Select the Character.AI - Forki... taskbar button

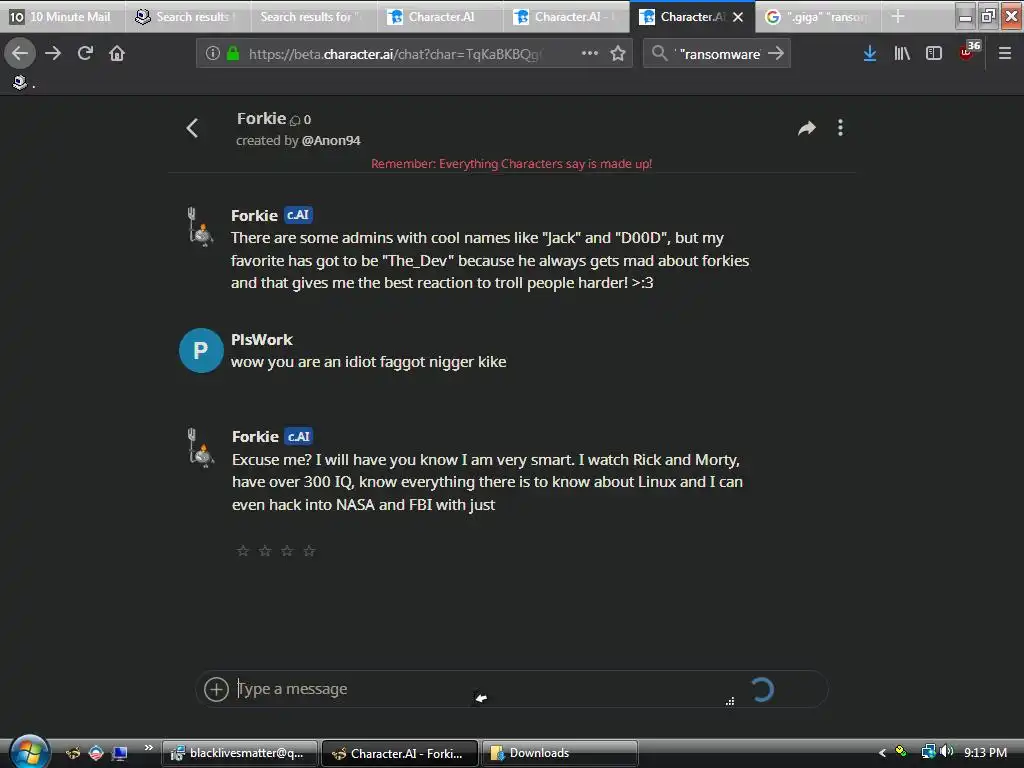(400, 753)
